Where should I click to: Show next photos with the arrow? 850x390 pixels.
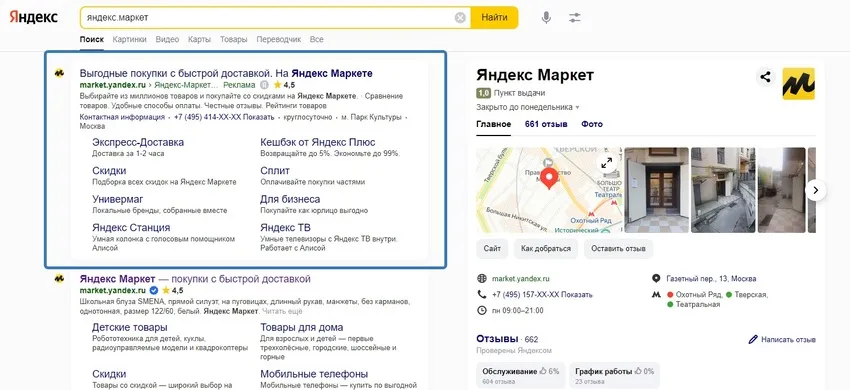815,190
